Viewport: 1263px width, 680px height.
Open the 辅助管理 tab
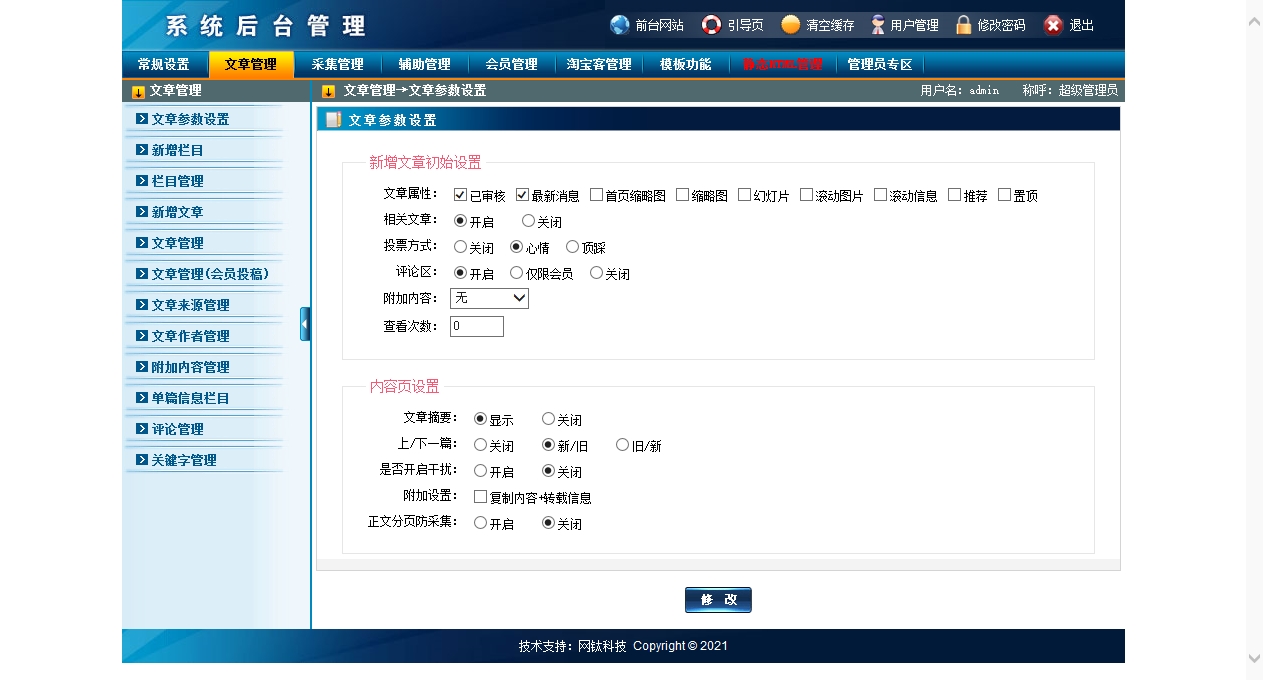(424, 64)
